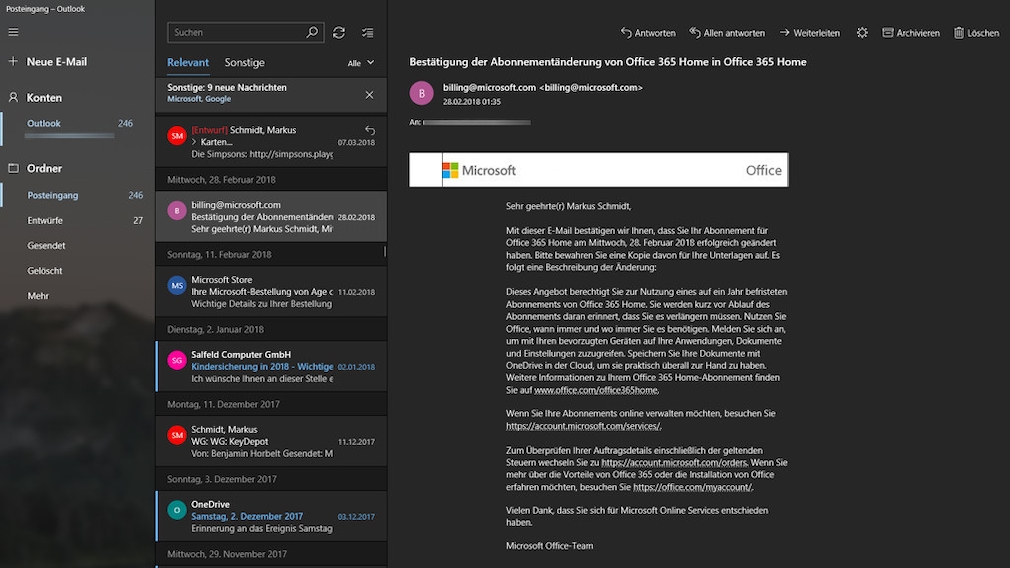Viewport: 1010px width, 568px height.
Task: Switch to the Relevant tab
Action: [187, 62]
